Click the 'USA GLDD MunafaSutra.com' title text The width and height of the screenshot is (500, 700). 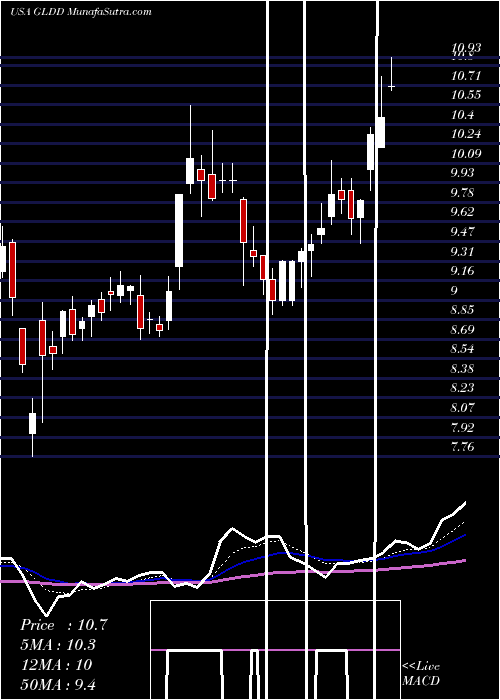pos(81,12)
